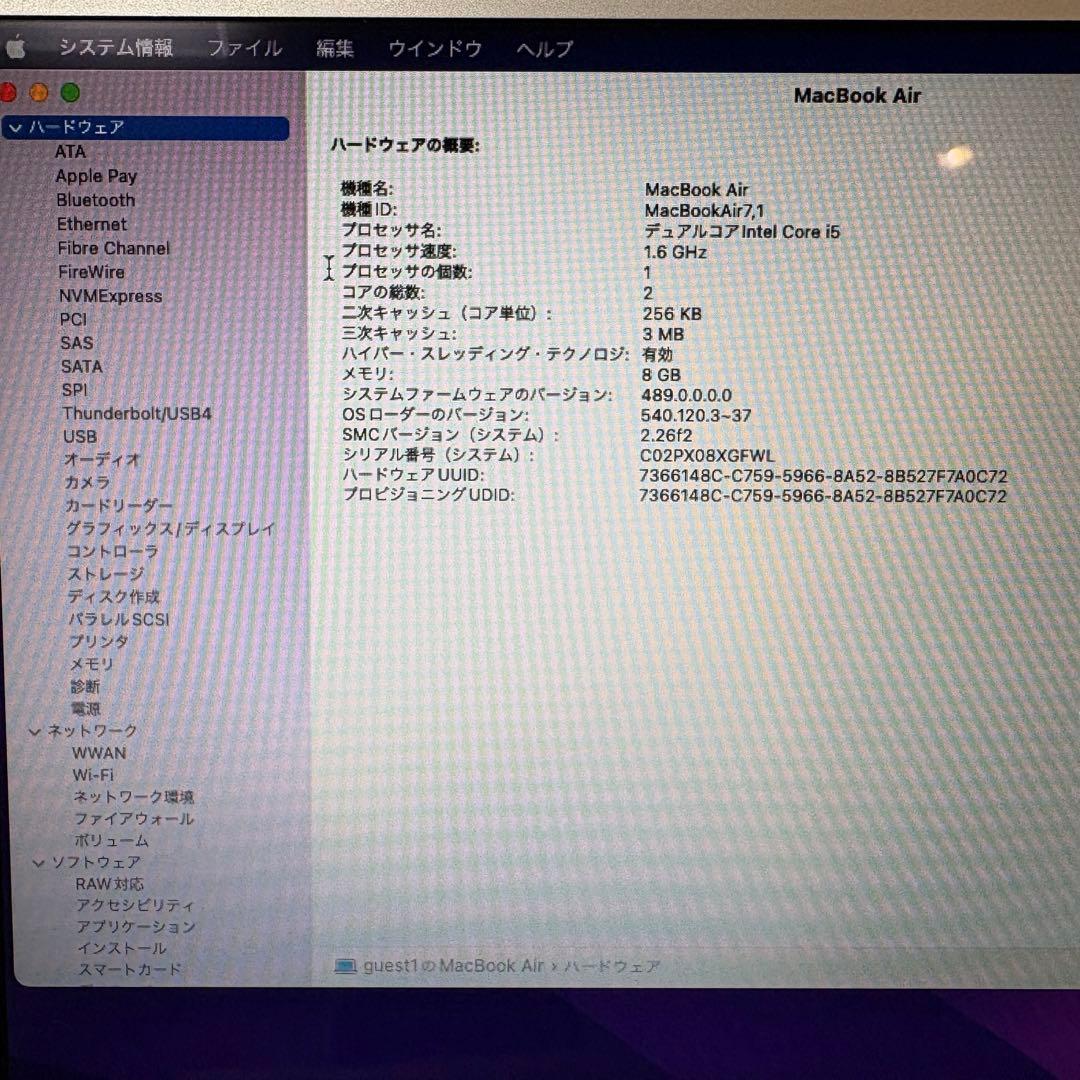Open the ファイル menu
The width and height of the screenshot is (1080, 1080).
click(x=243, y=46)
